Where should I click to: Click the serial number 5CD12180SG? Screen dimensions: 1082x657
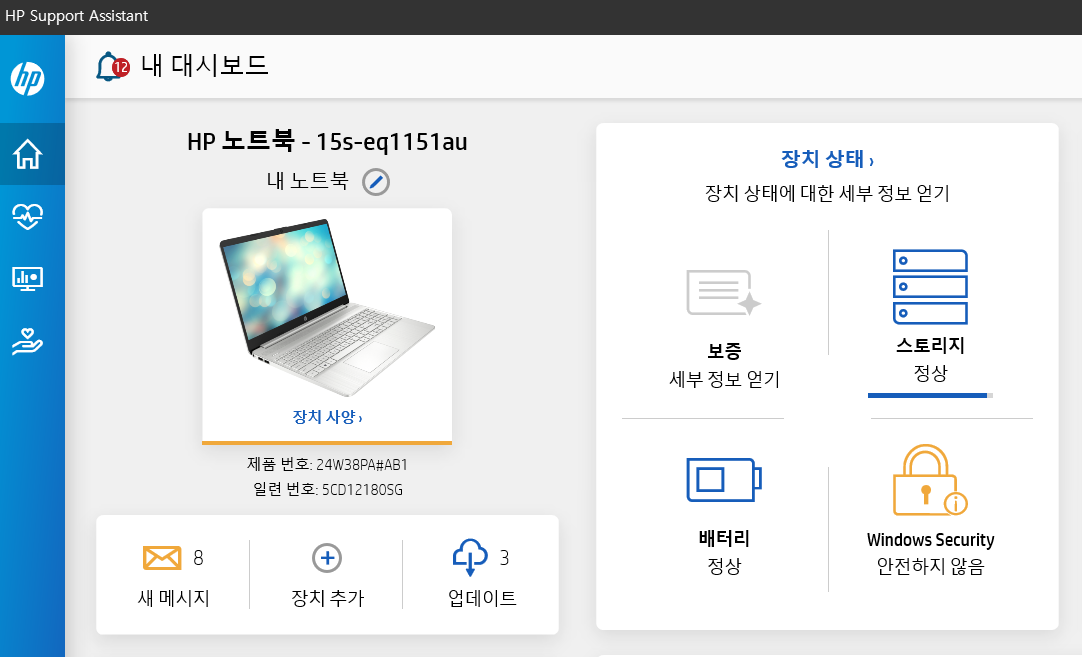tap(362, 489)
